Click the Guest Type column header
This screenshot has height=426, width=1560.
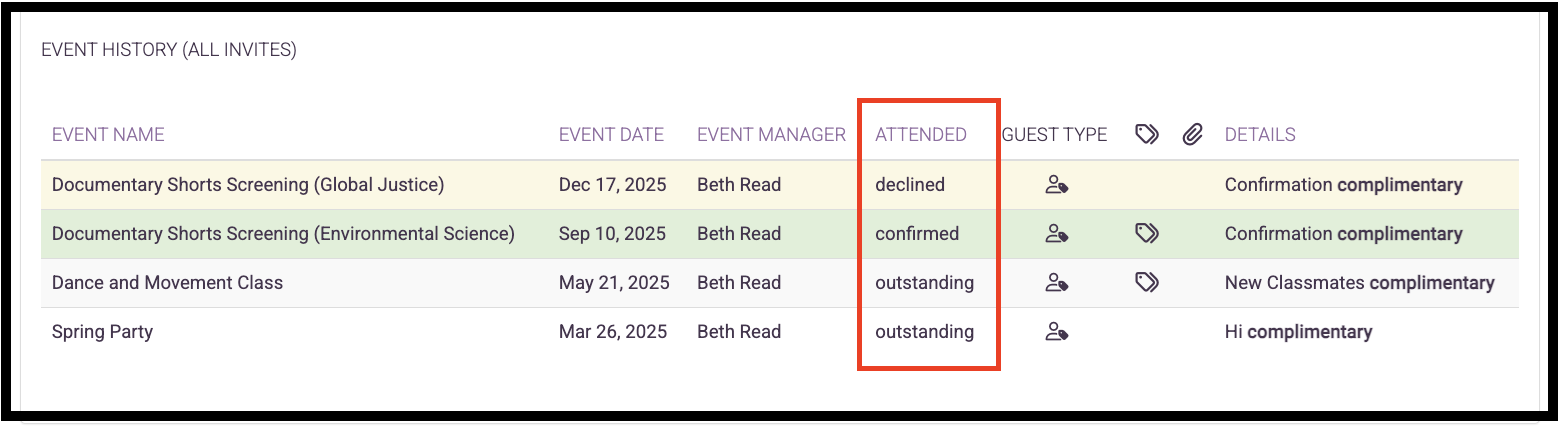[x=1054, y=134]
